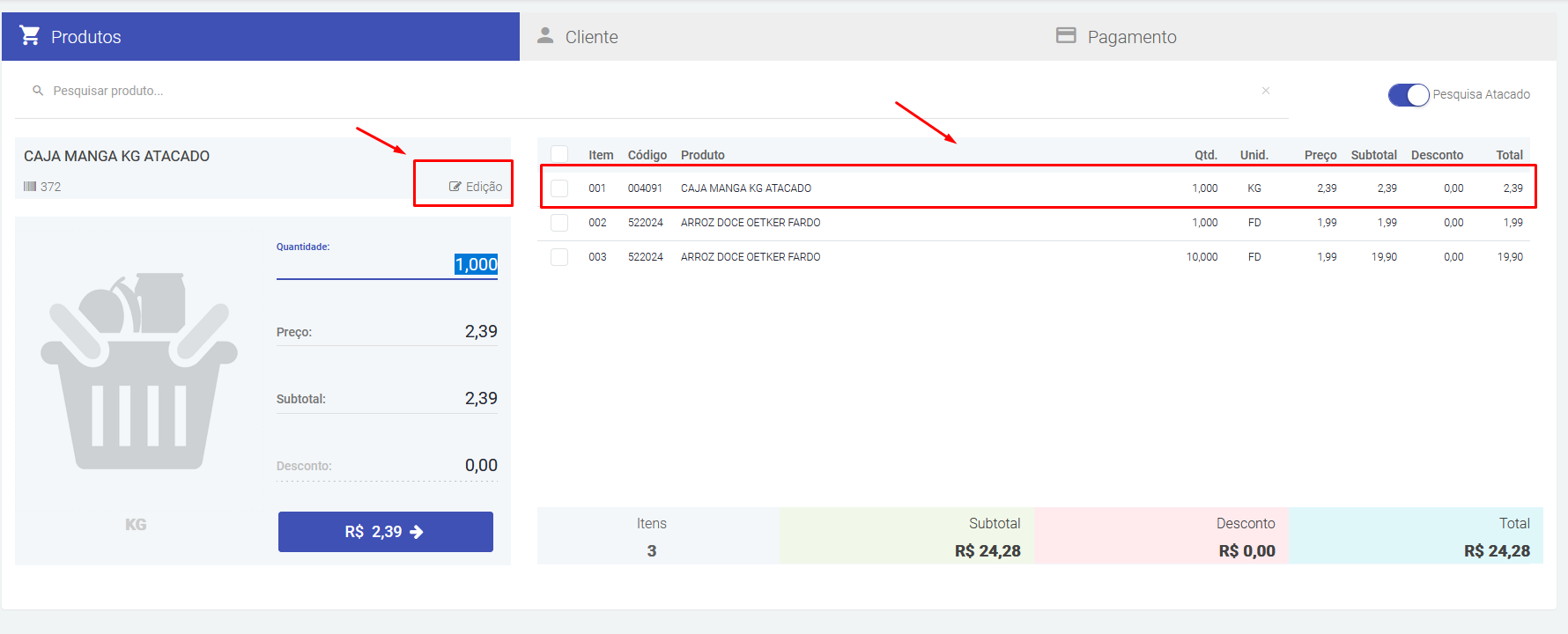Image resolution: width=1568 pixels, height=634 pixels.
Task: Switch to the Pagamento tab
Action: 1131,37
